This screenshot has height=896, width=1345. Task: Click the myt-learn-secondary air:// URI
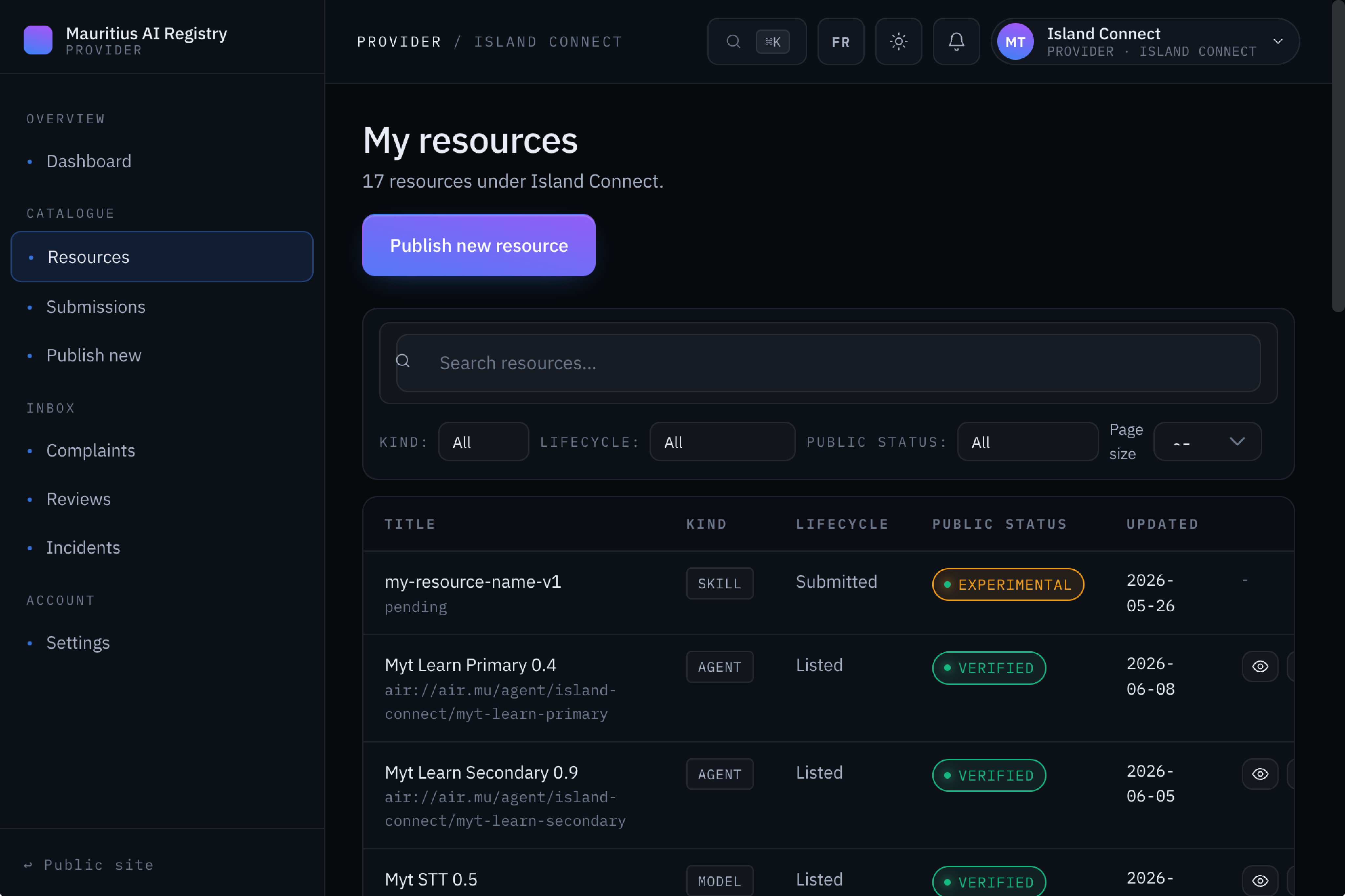[x=505, y=809]
